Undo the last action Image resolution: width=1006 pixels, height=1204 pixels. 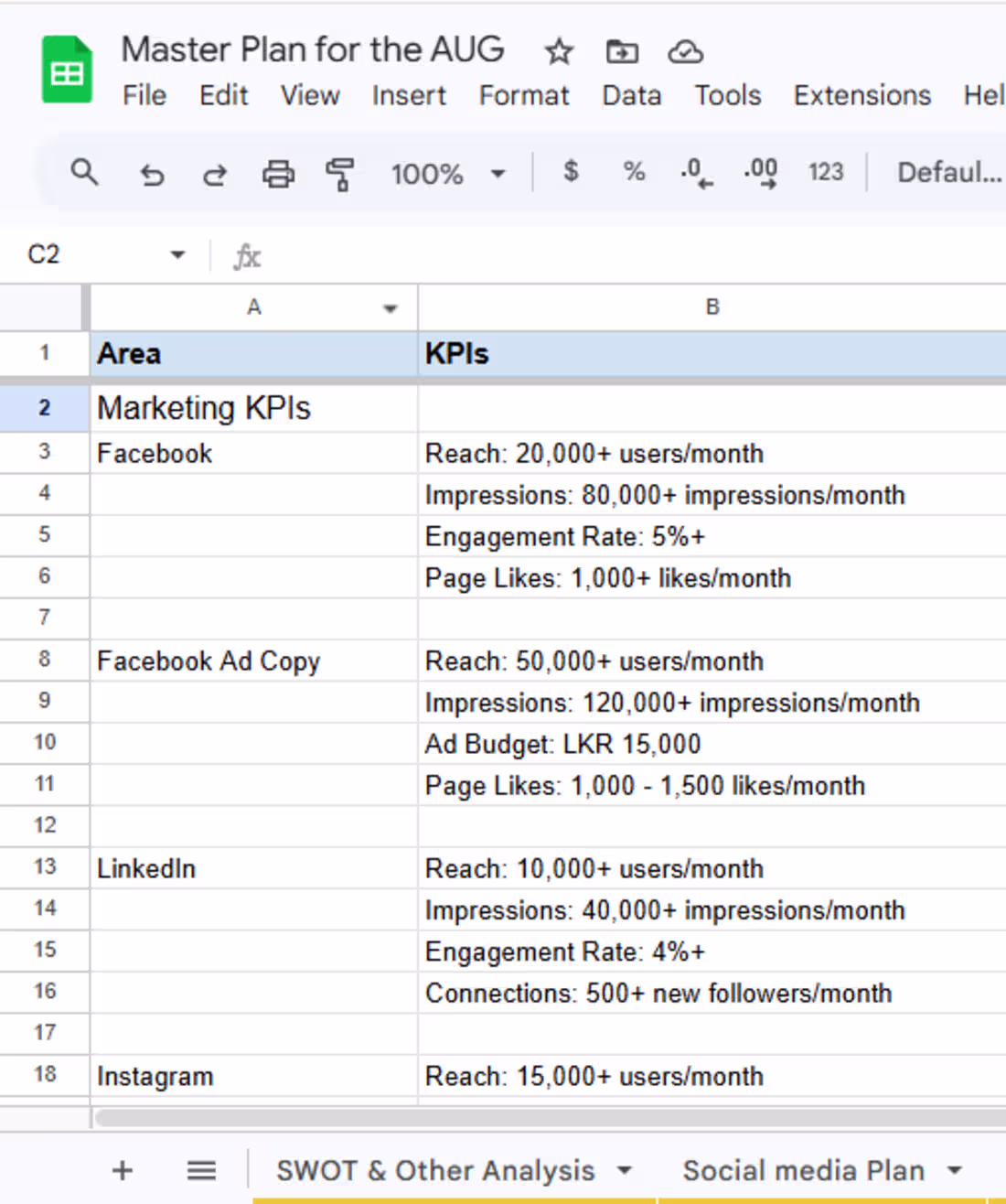click(x=152, y=173)
